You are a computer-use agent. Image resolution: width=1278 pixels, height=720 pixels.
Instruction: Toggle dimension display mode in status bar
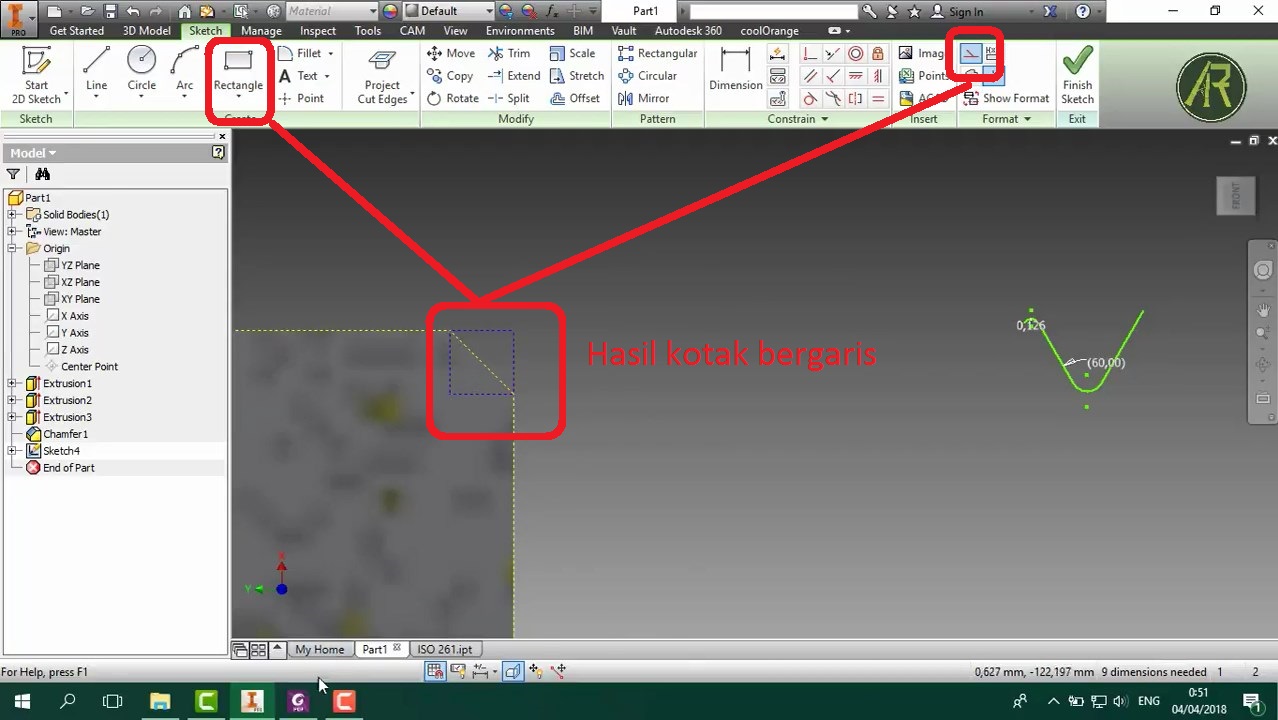pyautogui.click(x=480, y=671)
